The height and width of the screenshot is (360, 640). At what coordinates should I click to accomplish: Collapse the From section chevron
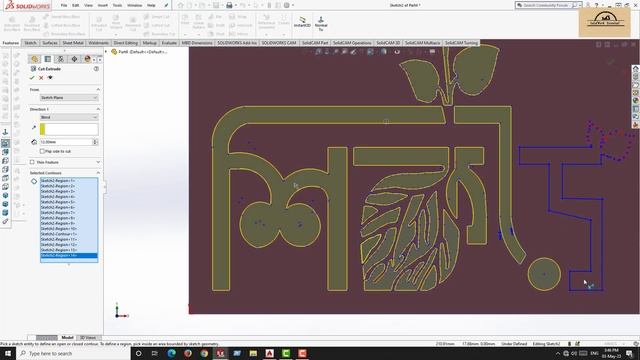tap(98, 89)
